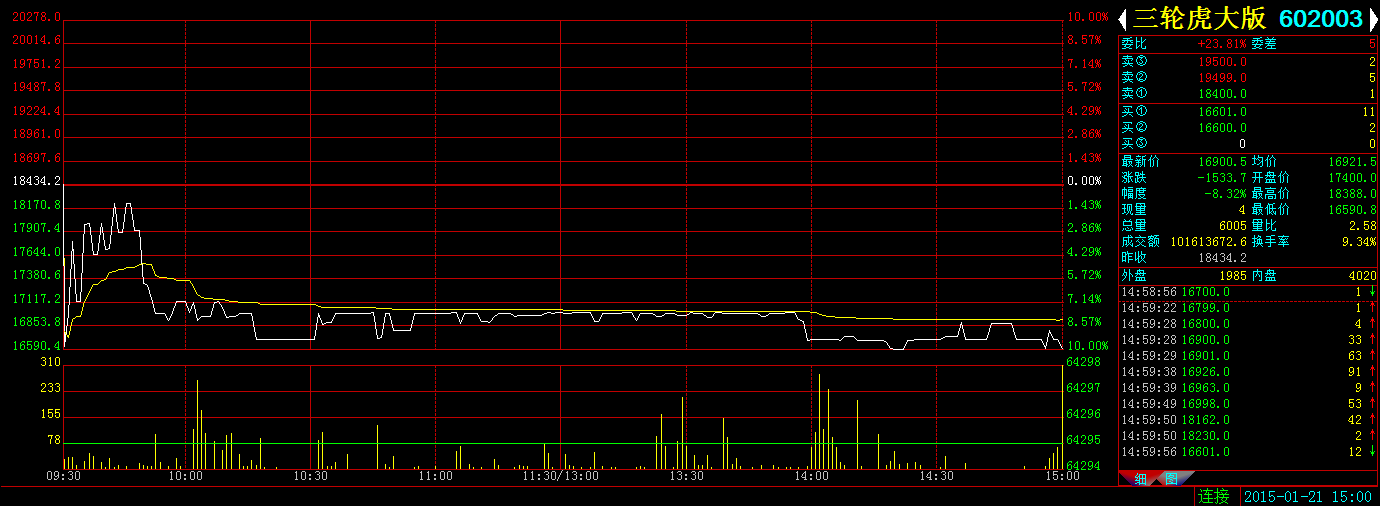Switch to the 细 detail tab
1380x506 pixels.
pyautogui.click(x=1140, y=479)
